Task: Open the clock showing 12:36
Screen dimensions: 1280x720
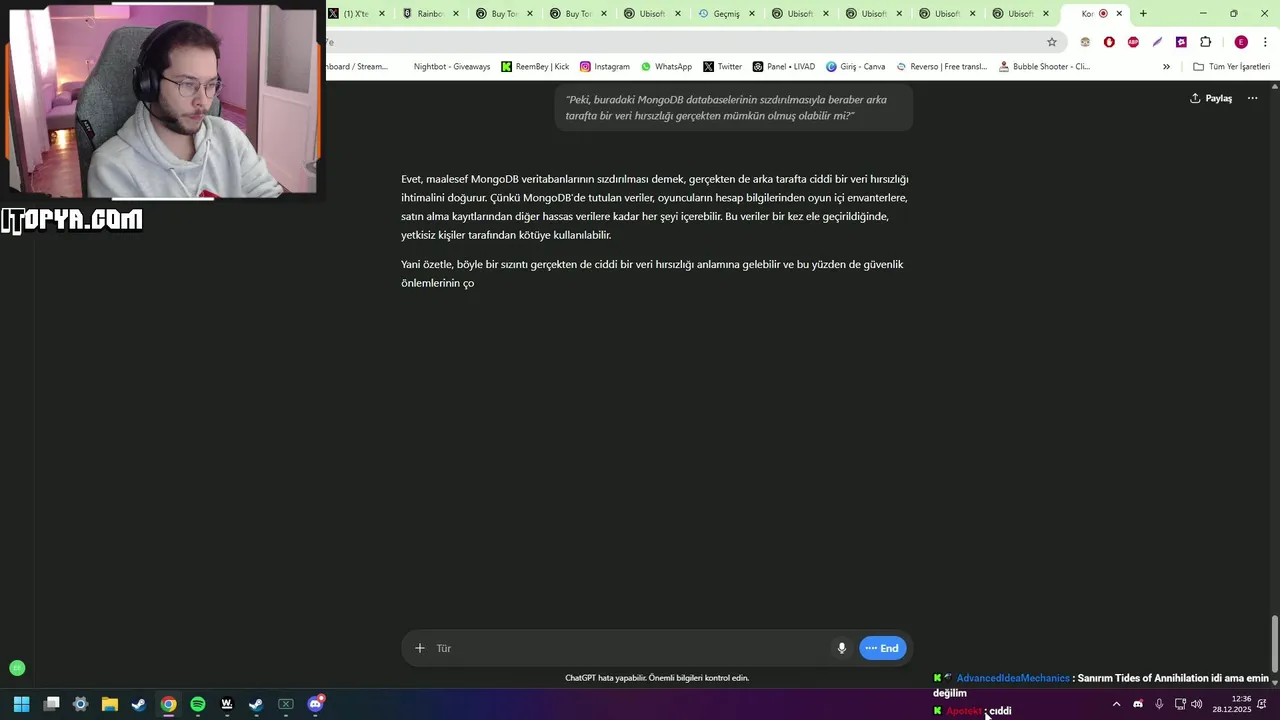Action: (x=1232, y=704)
